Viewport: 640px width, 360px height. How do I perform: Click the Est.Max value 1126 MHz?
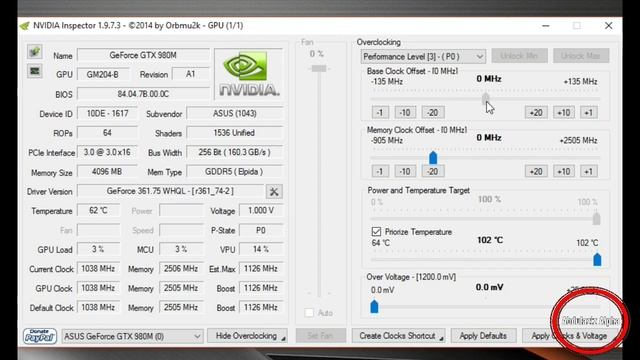click(x=261, y=269)
